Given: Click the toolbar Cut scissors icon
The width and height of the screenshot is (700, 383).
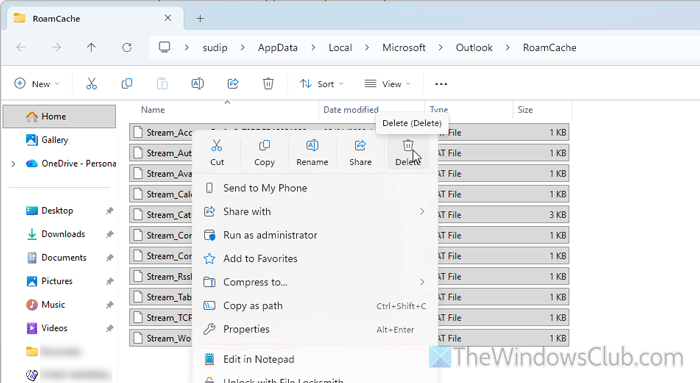Looking at the screenshot, I should [92, 83].
